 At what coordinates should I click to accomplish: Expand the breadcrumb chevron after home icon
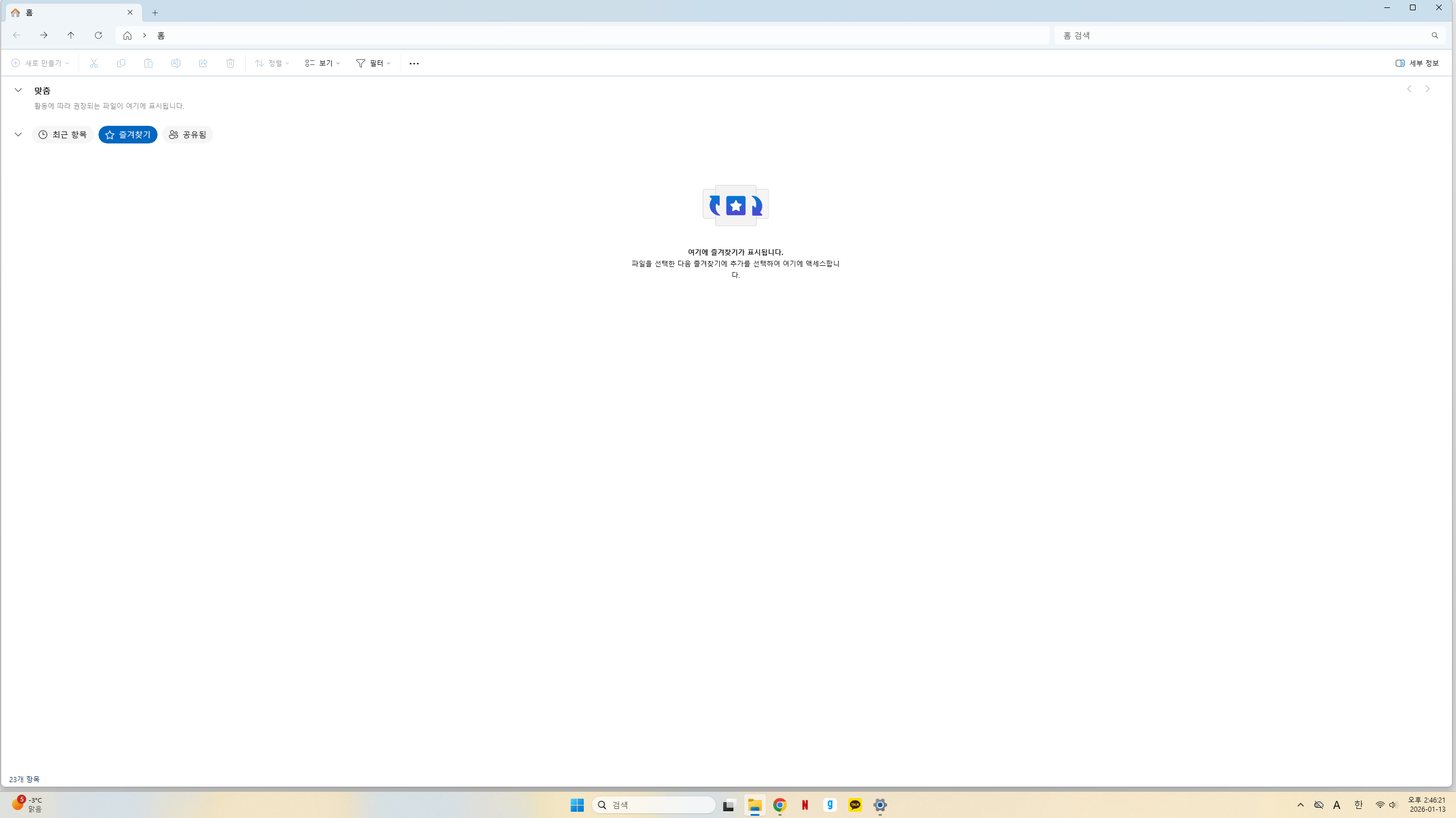145,35
